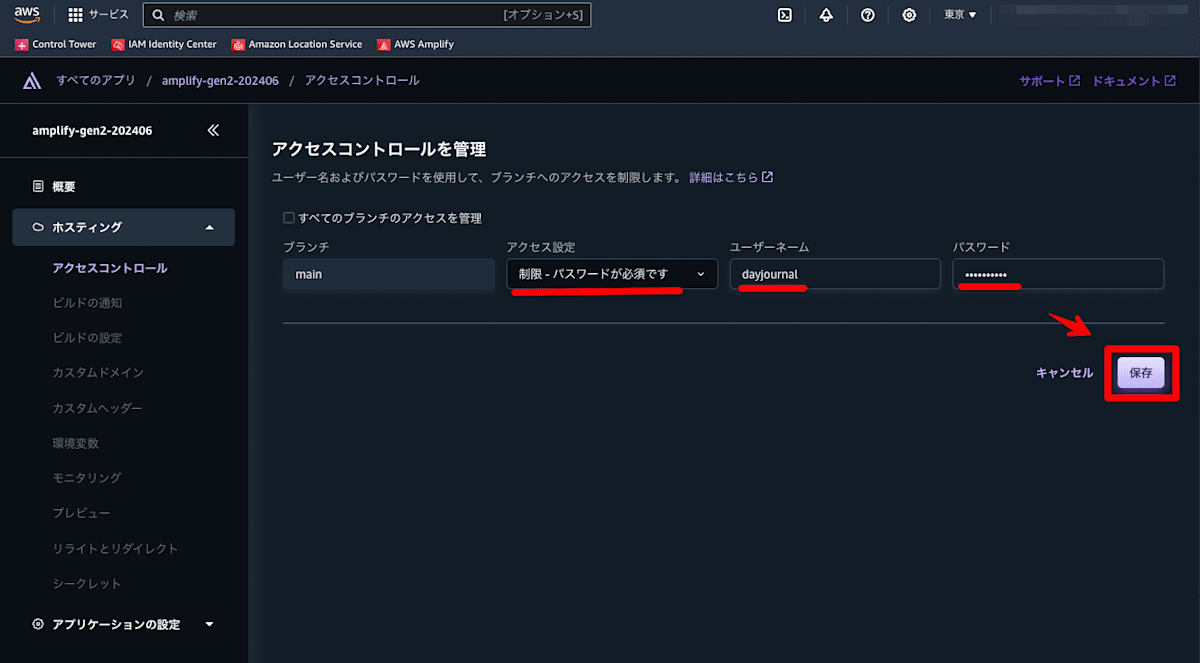Image resolution: width=1200 pixels, height=663 pixels.
Task: Open リライトとリダイレクト page
Action: coord(115,548)
